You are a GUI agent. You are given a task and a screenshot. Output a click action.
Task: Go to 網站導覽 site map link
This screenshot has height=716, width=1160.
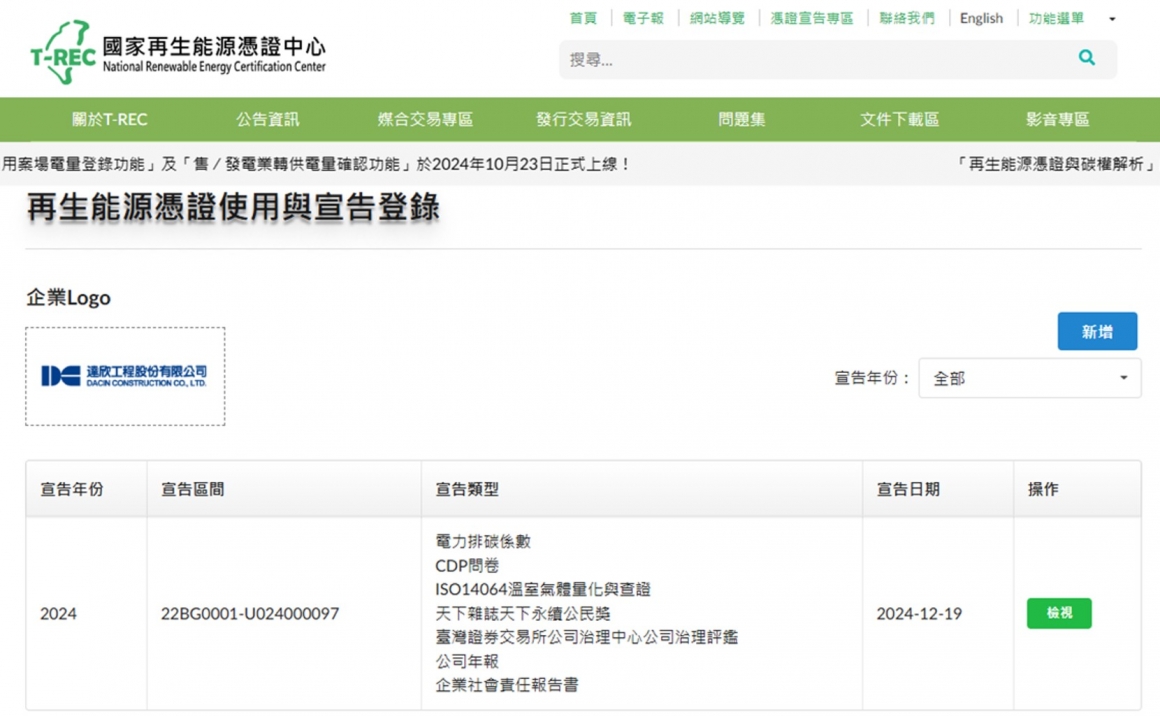coord(717,19)
